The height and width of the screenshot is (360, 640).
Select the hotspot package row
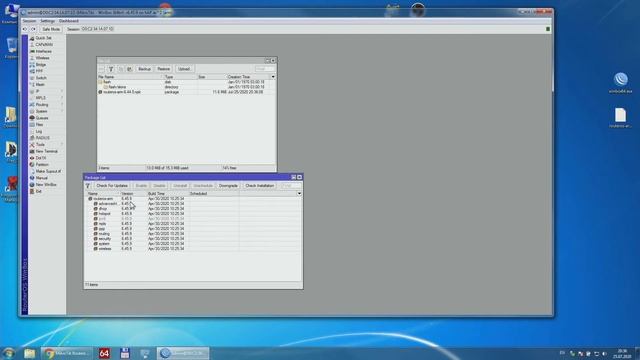pos(193,213)
